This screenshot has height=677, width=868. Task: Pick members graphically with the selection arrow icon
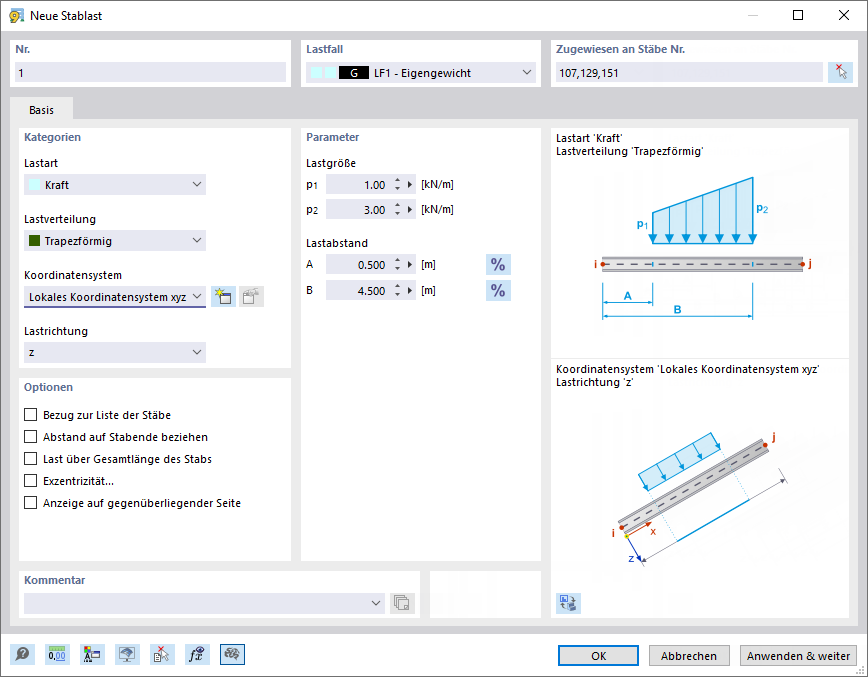841,72
